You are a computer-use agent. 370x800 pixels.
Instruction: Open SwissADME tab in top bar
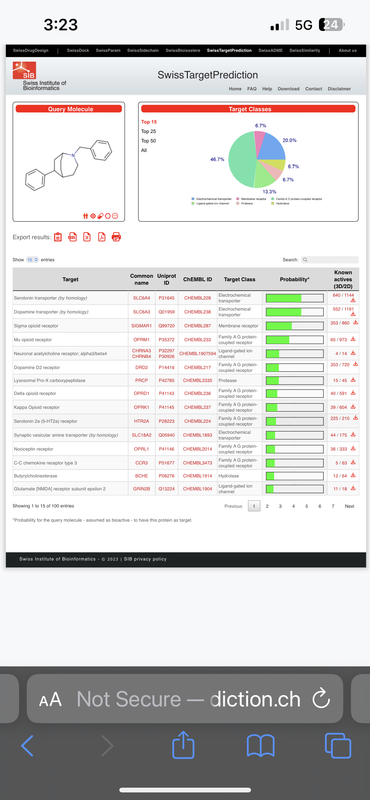[x=270, y=51]
